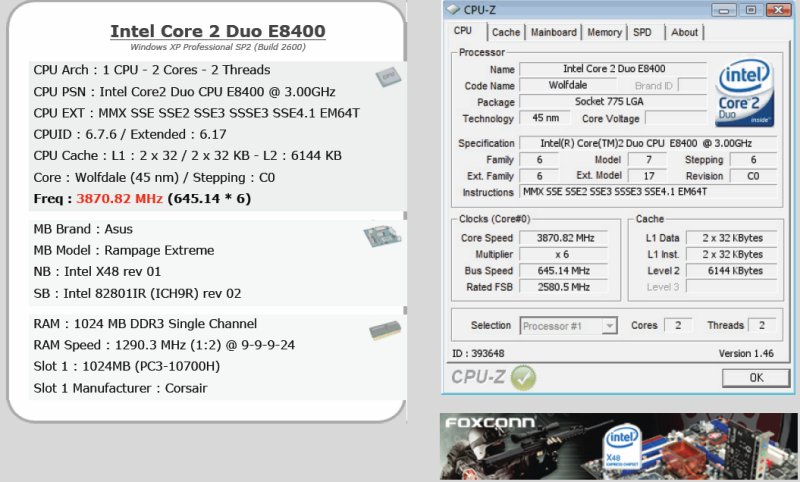Click the Level 2 value 6144 KBytes
Screen dimensions: 800x482
(732, 270)
